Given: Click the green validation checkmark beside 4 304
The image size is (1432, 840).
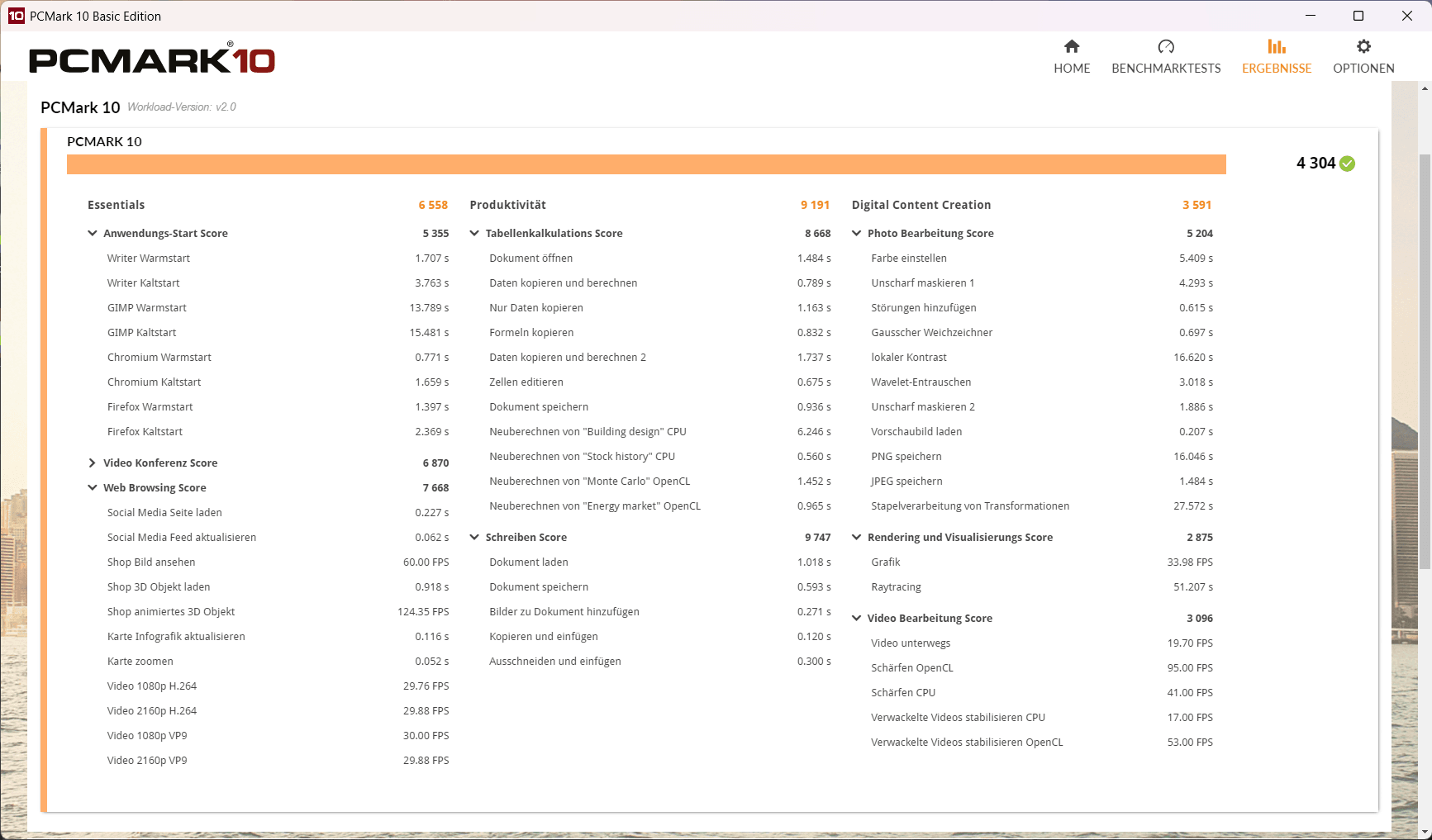Looking at the screenshot, I should (x=1347, y=164).
